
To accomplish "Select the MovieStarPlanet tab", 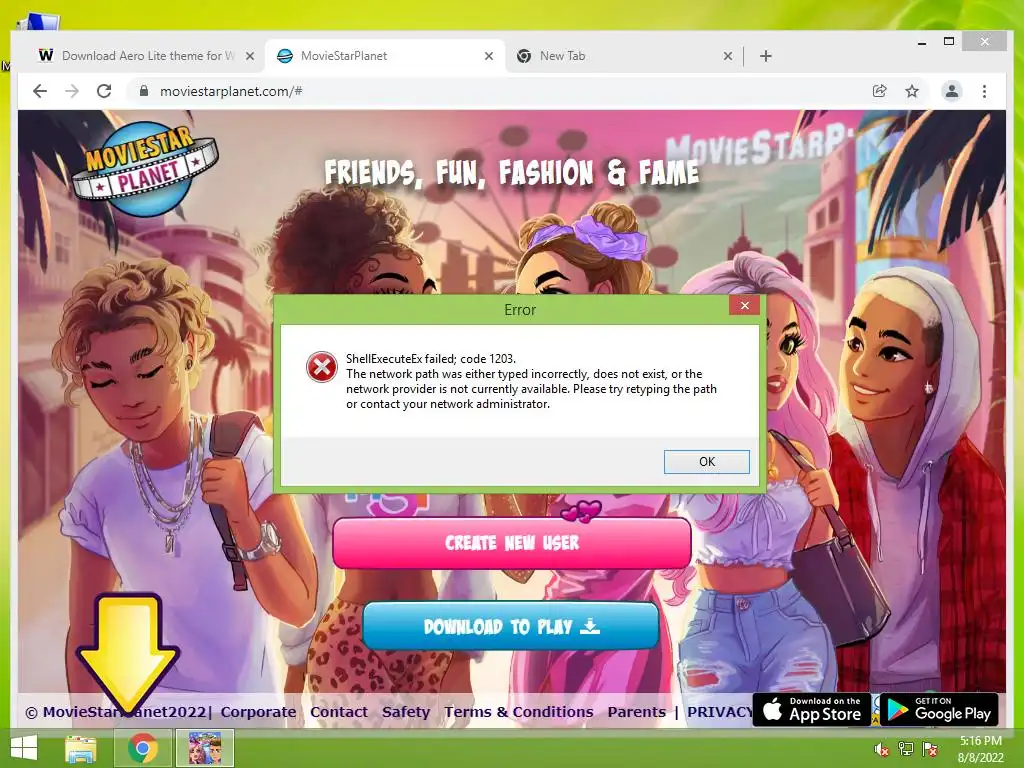I will tap(385, 56).
